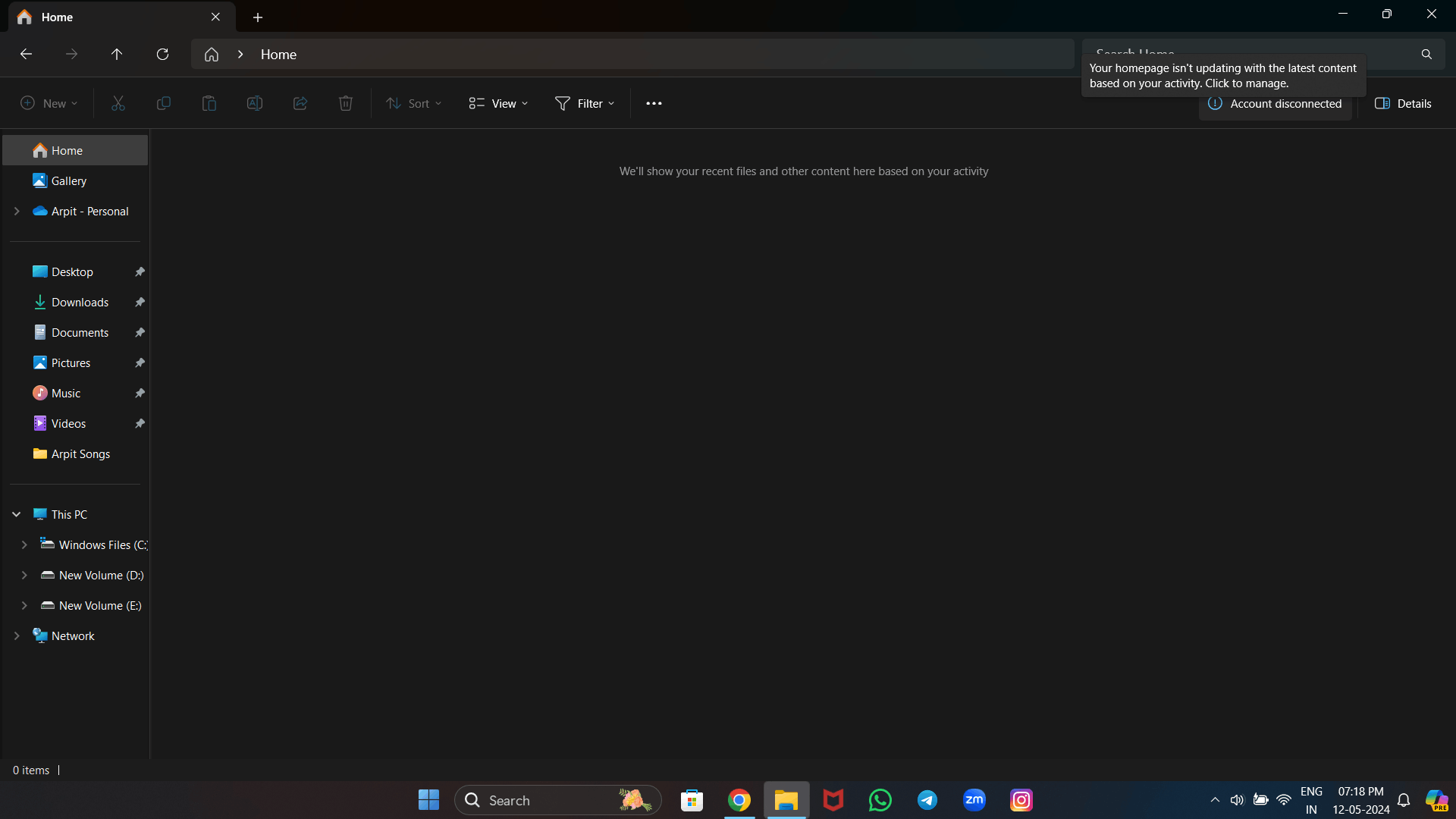The image size is (1456, 819).
Task: Open WhatsApp from taskbar
Action: (x=880, y=800)
